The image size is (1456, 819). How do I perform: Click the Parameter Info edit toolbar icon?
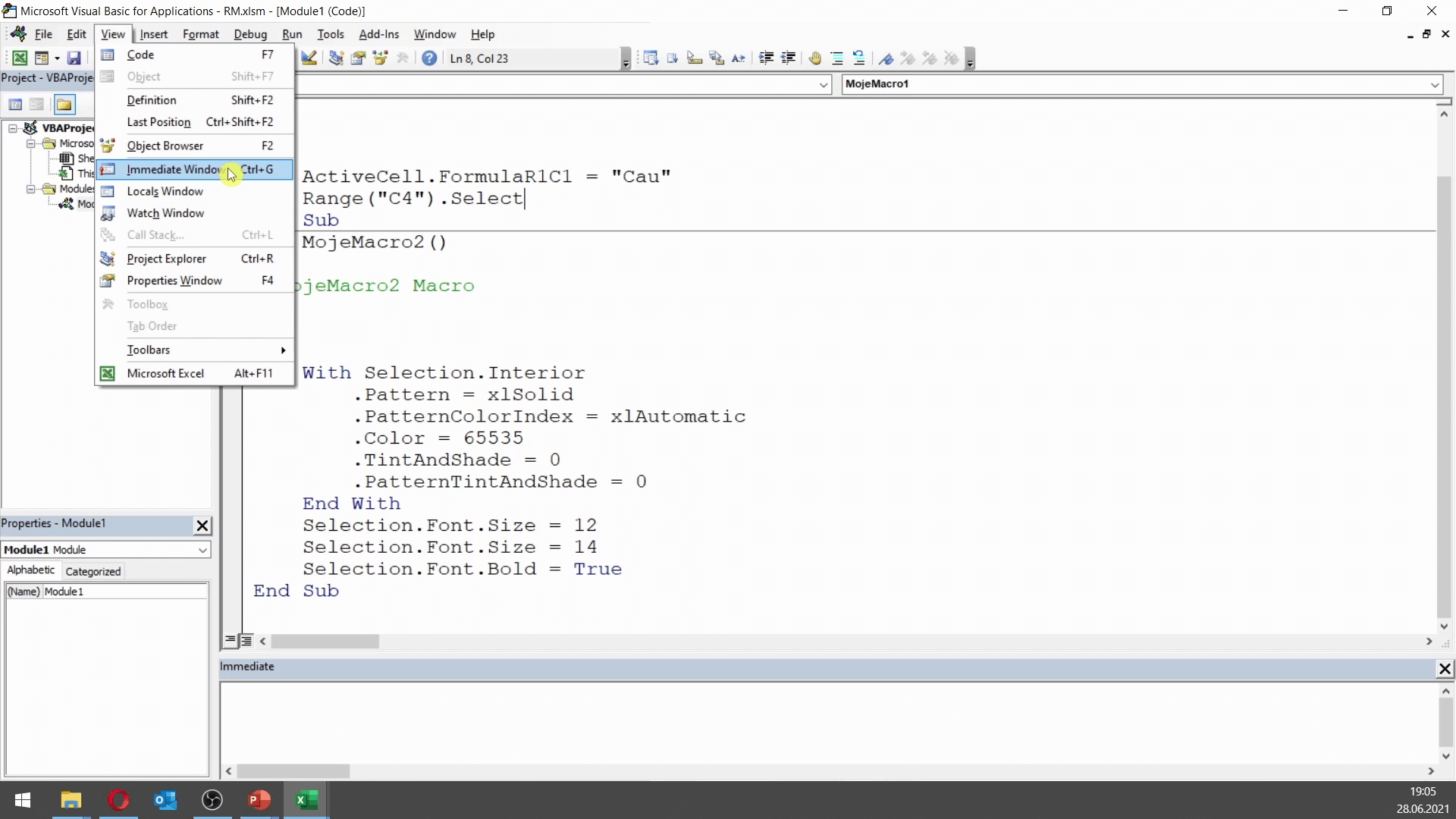tap(717, 58)
